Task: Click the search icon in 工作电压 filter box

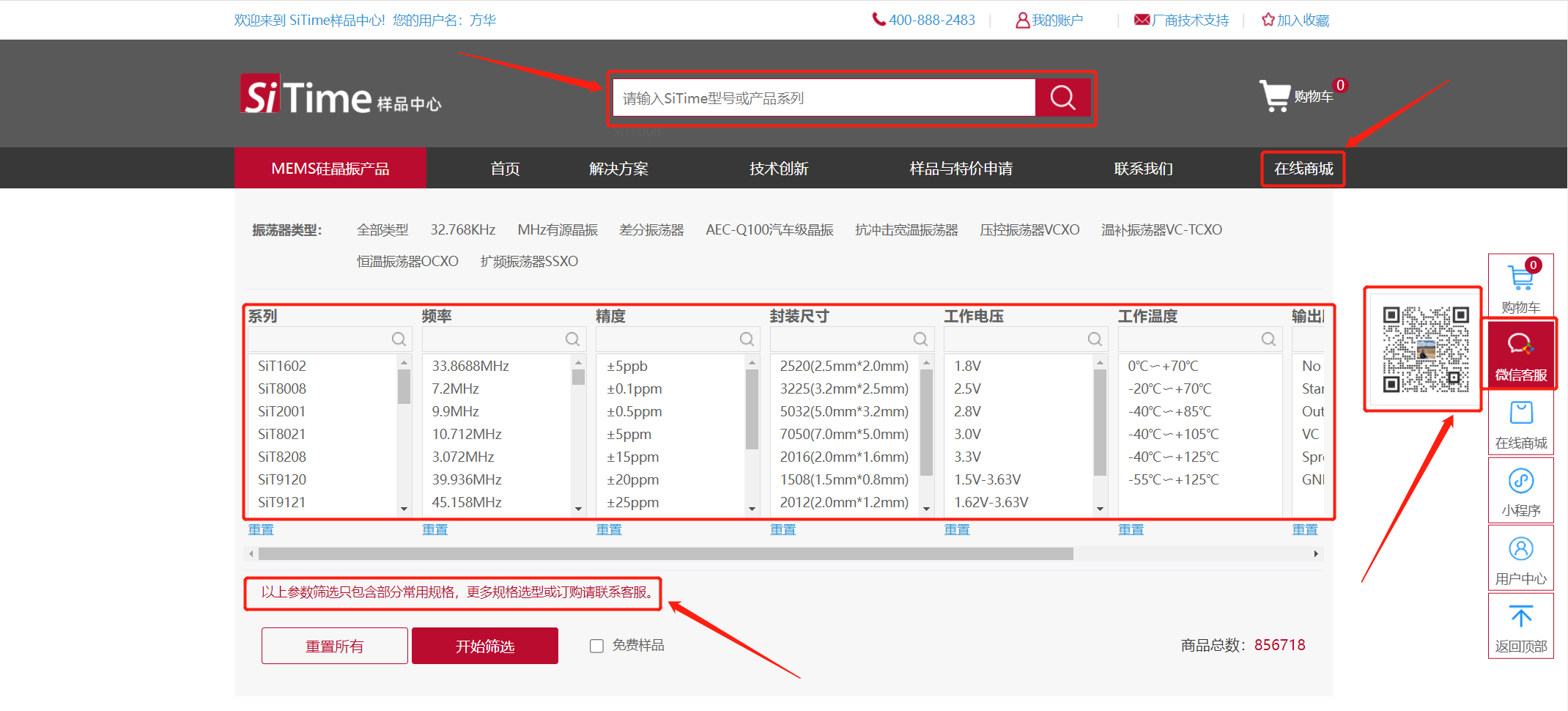Action: [x=1095, y=339]
